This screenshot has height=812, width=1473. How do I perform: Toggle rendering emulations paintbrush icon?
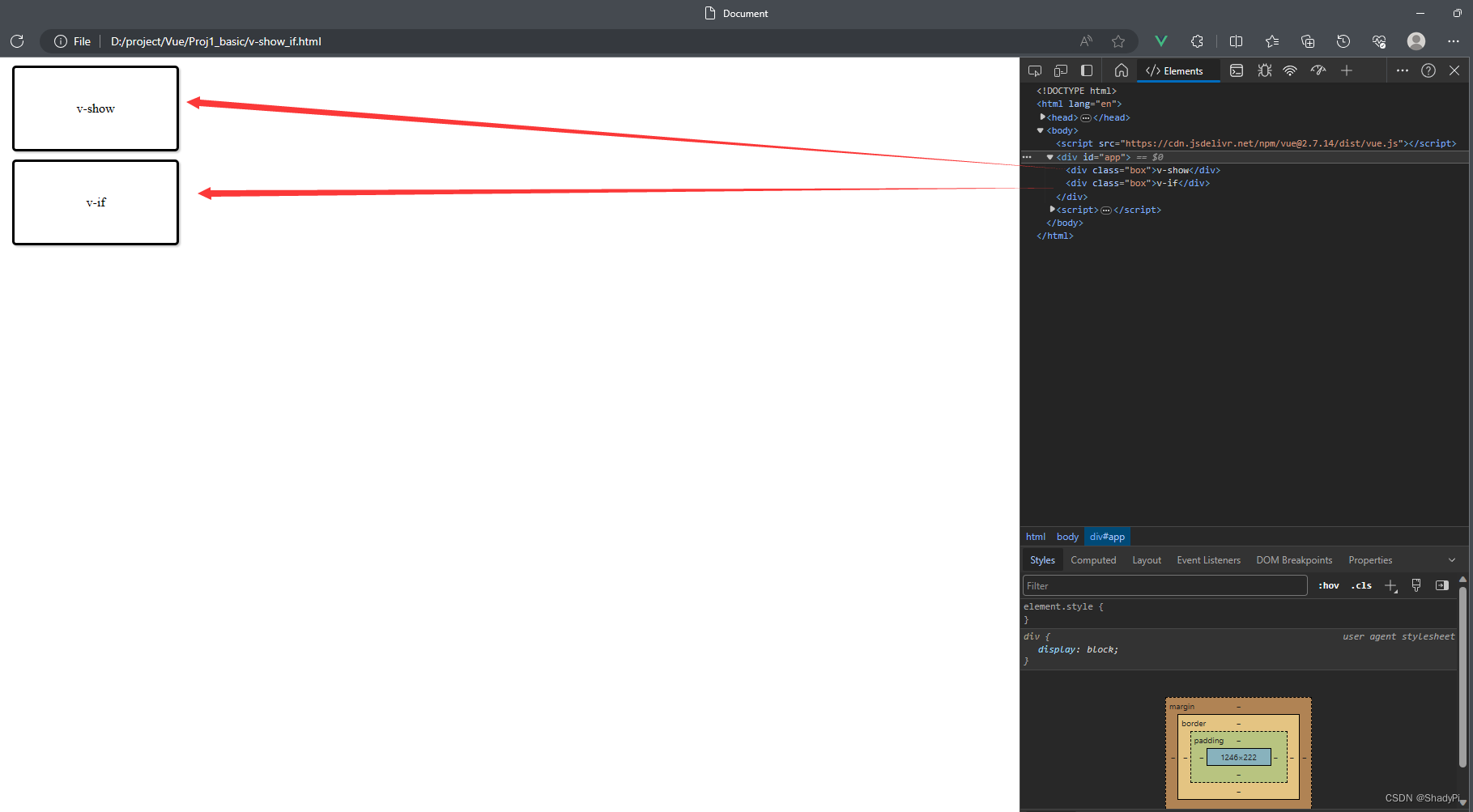1416,585
